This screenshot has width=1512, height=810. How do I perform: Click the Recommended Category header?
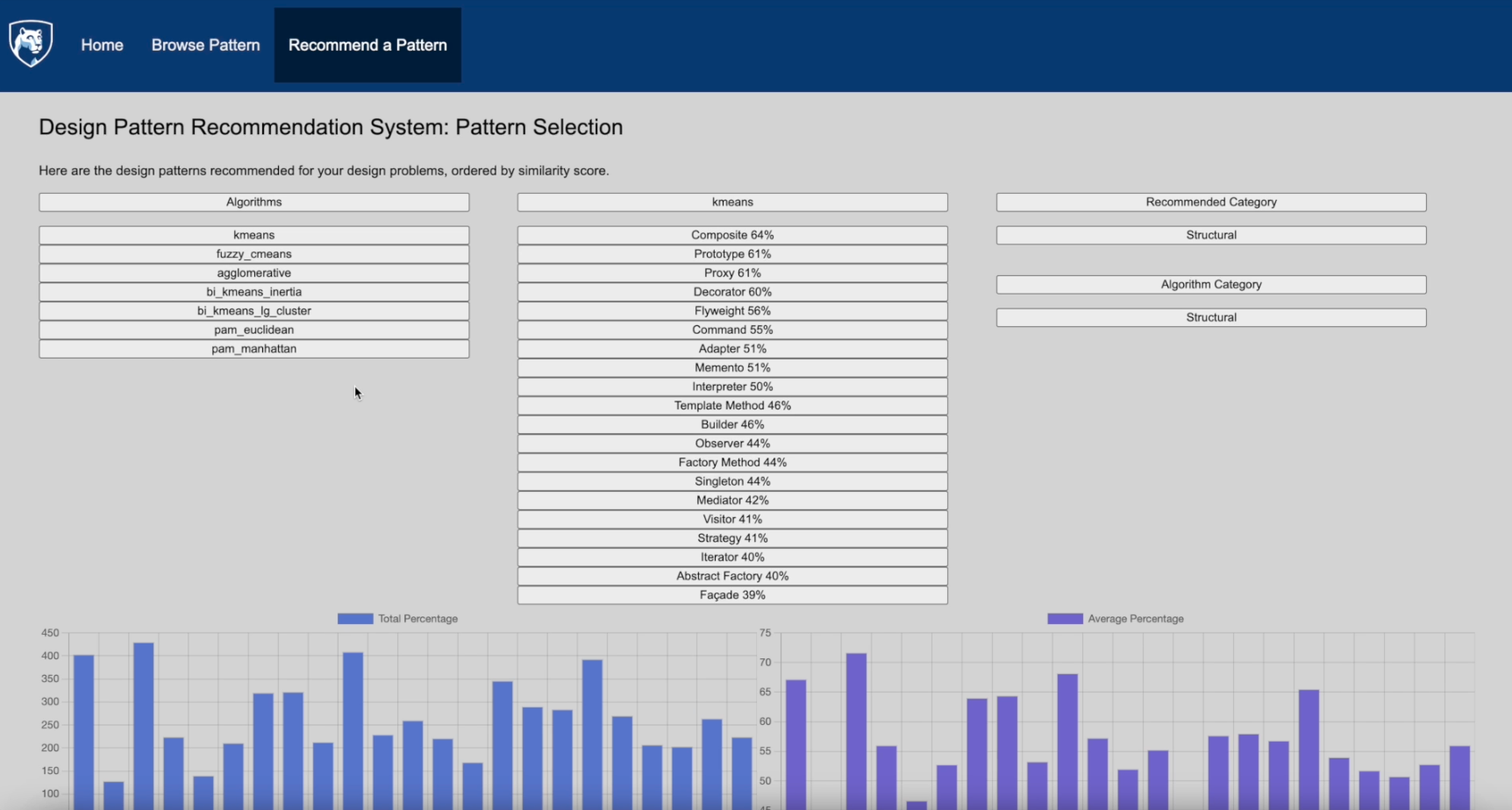1211,202
